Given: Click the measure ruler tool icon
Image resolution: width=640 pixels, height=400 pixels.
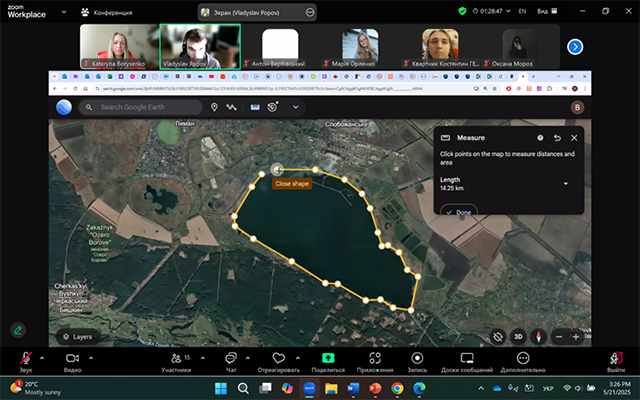Looking at the screenshot, I should [x=254, y=107].
